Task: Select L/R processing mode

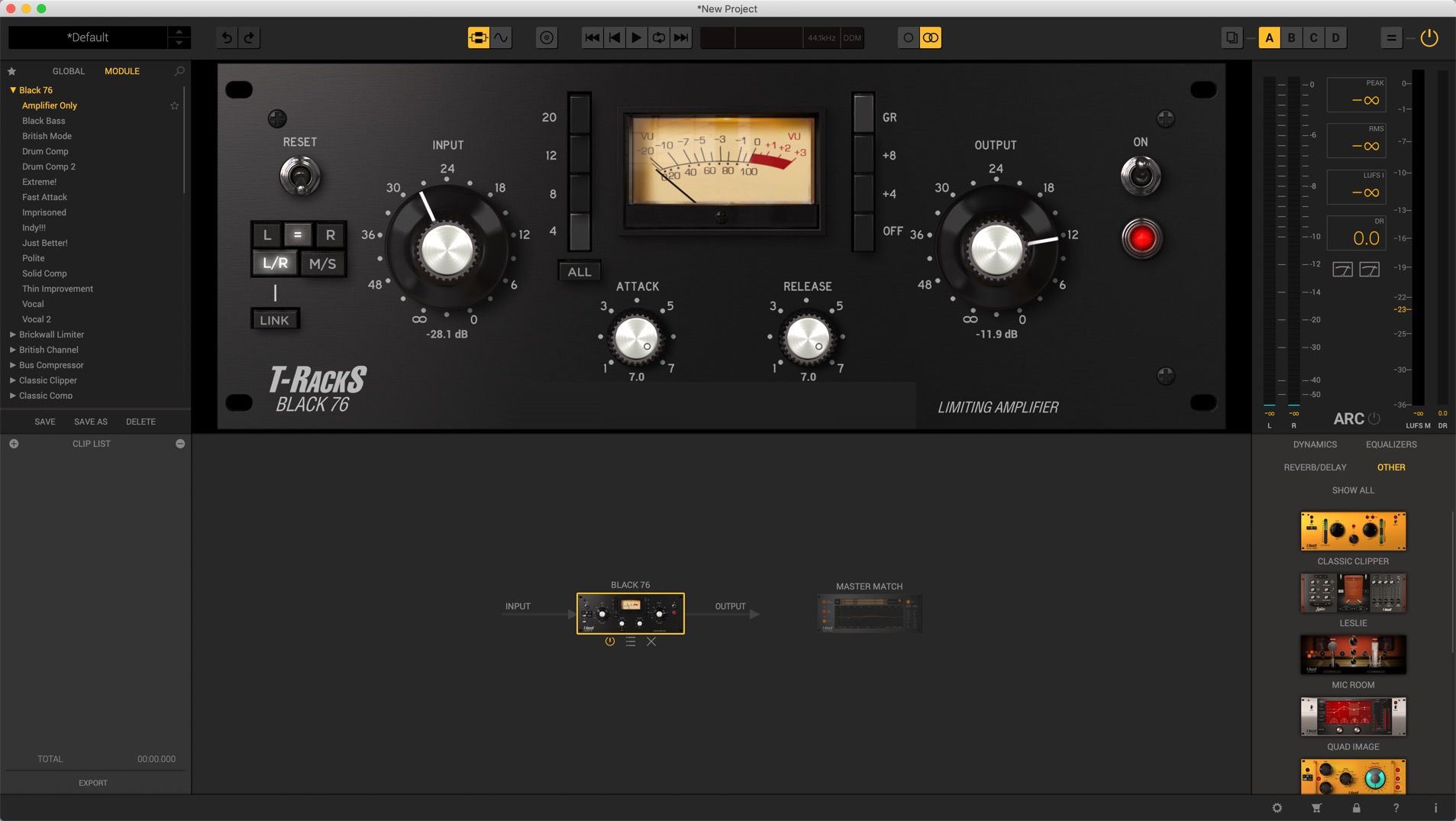Action: [x=275, y=263]
